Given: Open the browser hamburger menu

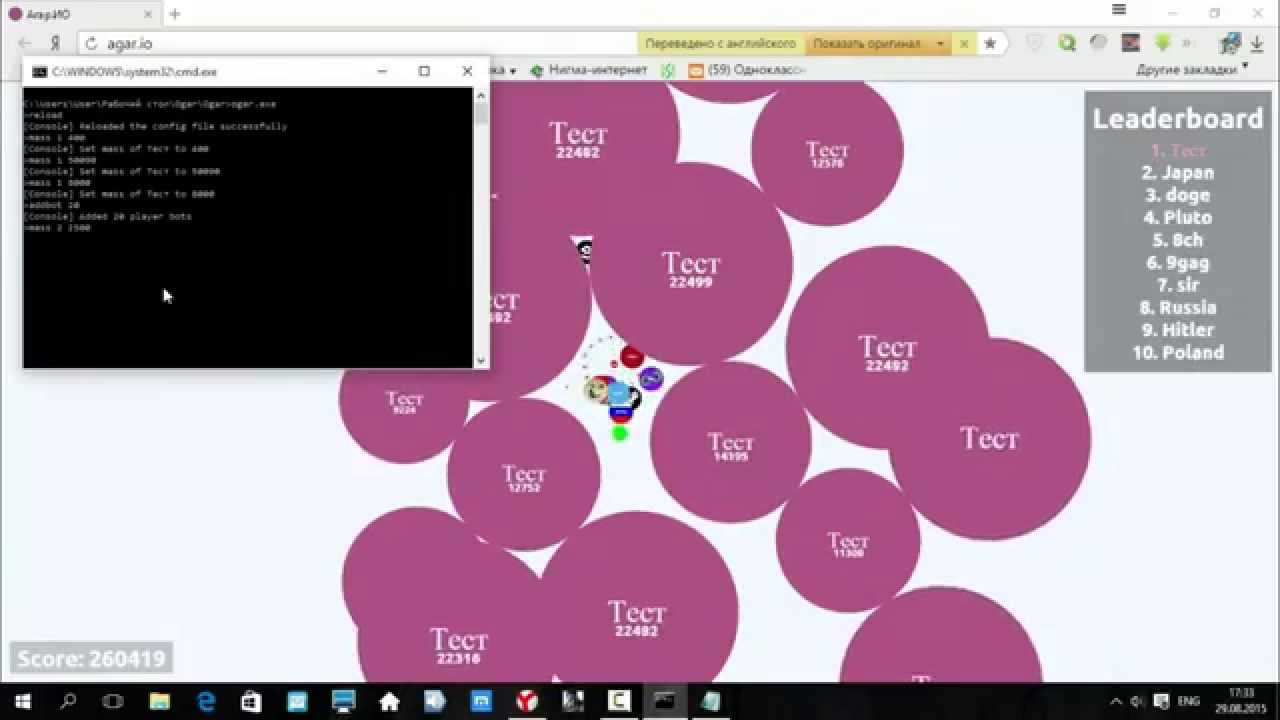Looking at the screenshot, I should pyautogui.click(x=1119, y=10).
